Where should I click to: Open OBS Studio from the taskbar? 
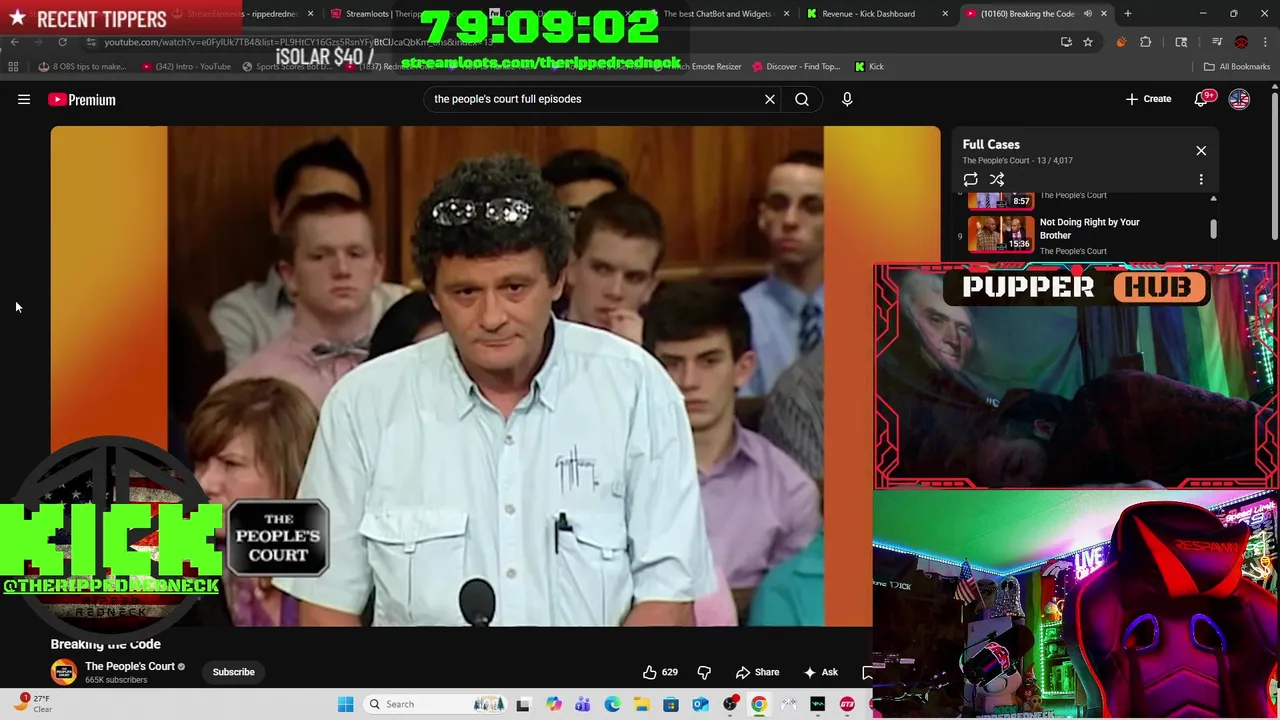click(x=730, y=704)
